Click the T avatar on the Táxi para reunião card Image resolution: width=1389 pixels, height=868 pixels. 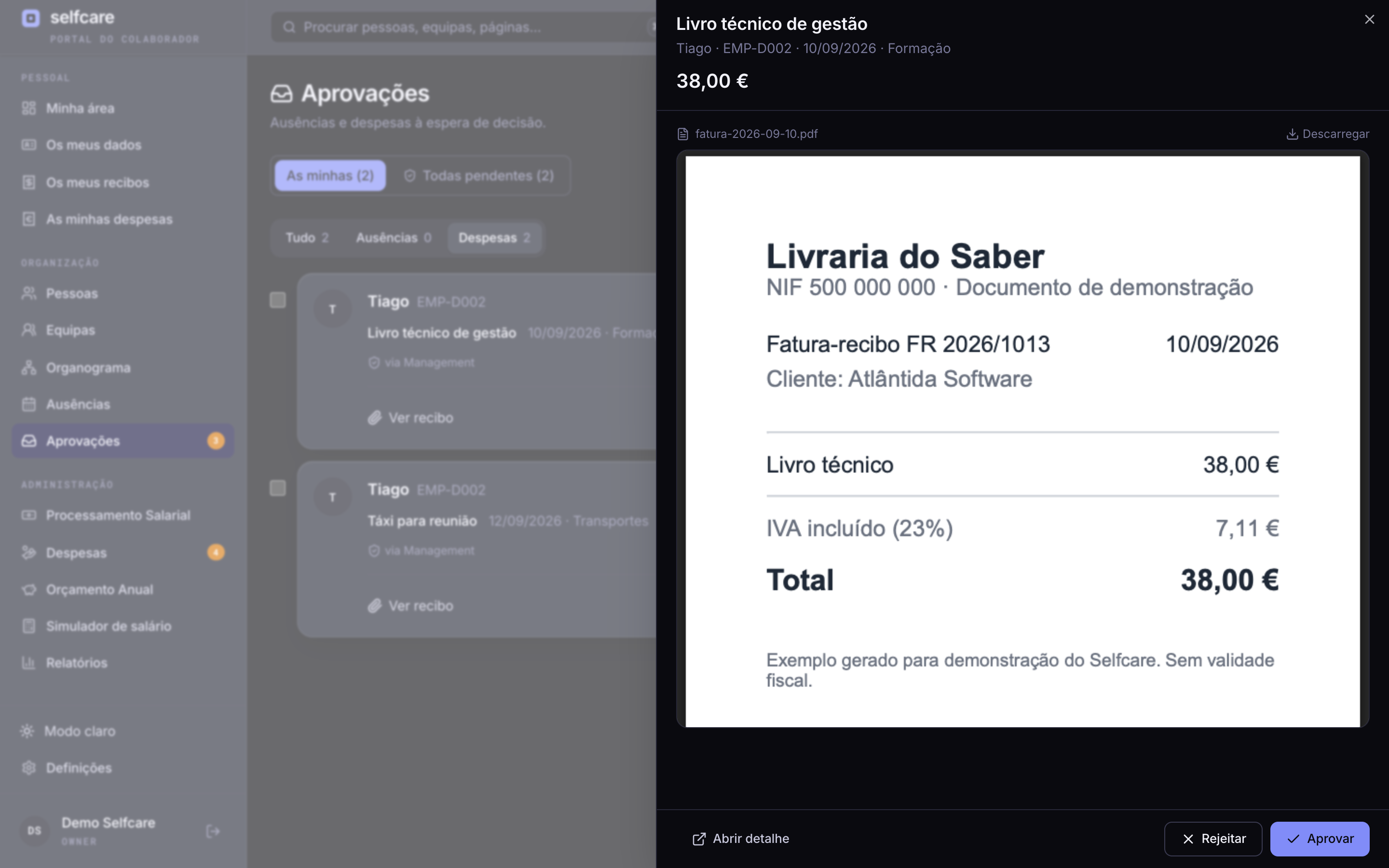point(332,497)
